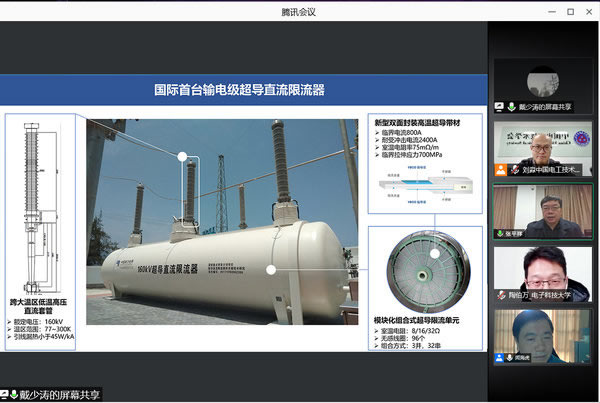600x403 pixels.
Task: Click the mic icon on 张平祥's video tile
Action: 501,233
